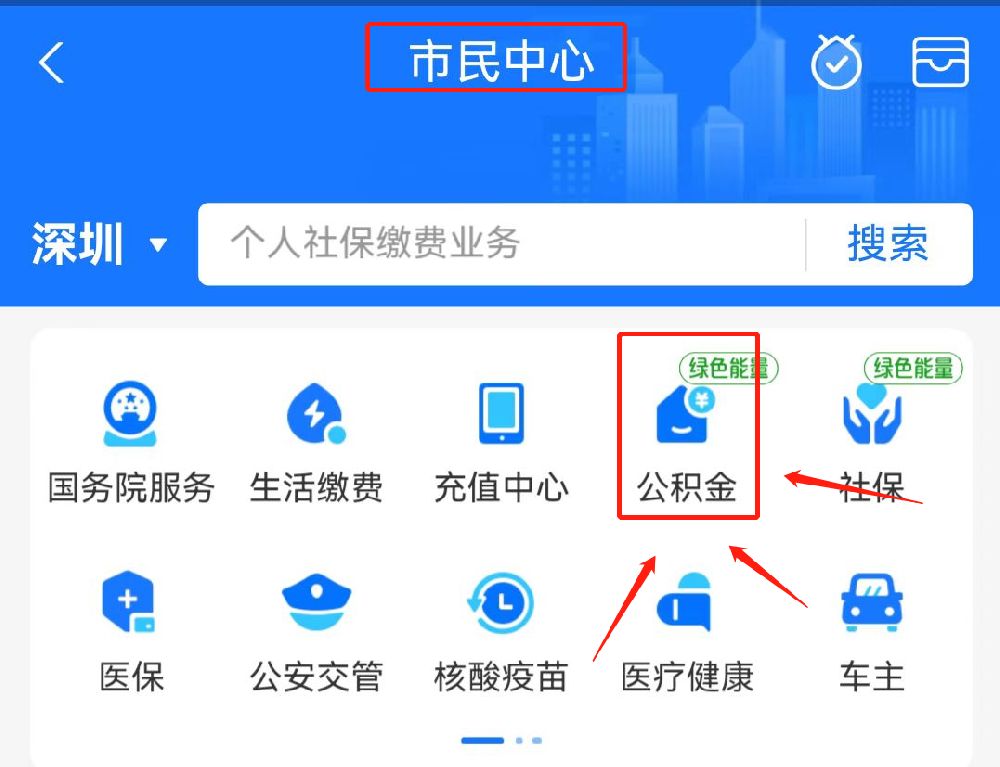Open the 国务院服务 icon
The height and width of the screenshot is (767, 1000).
130,414
